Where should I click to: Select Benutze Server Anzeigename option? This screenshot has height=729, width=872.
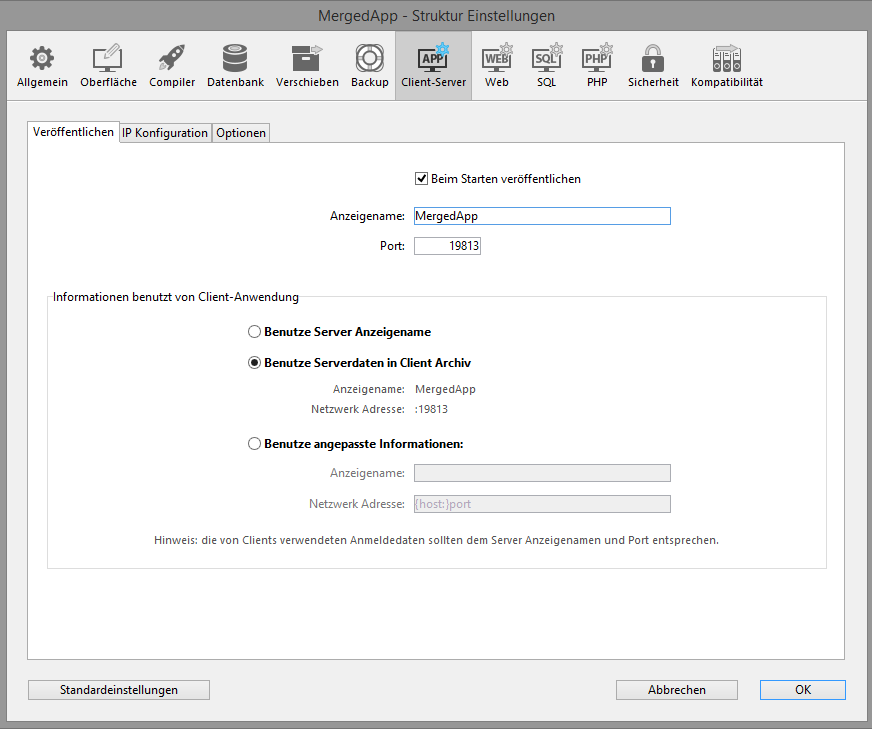point(255,331)
